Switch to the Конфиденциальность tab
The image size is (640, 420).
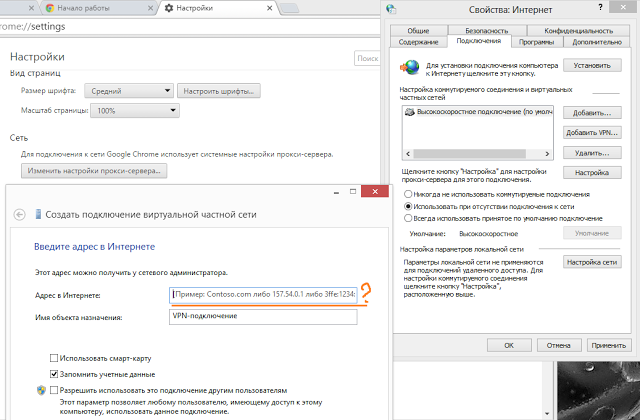pos(578,31)
